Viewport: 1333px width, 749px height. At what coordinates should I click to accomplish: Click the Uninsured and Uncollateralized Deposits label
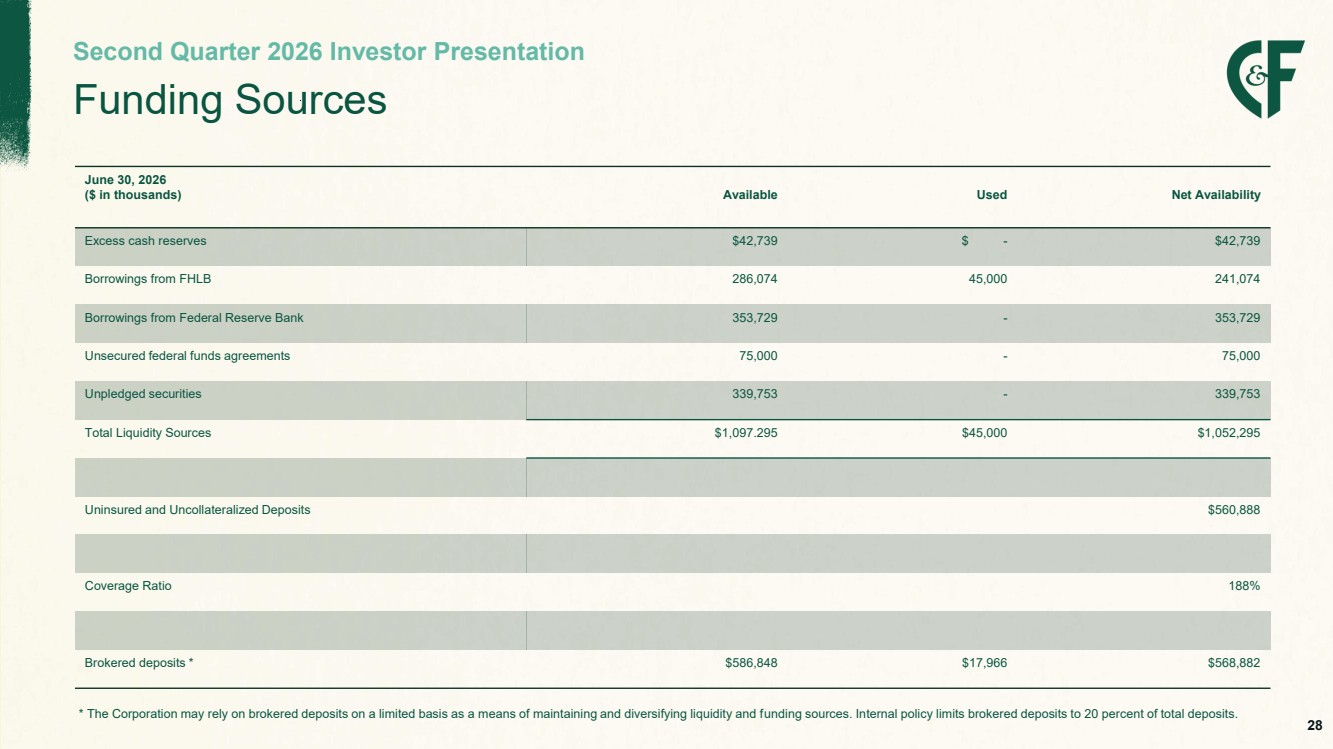click(198, 510)
